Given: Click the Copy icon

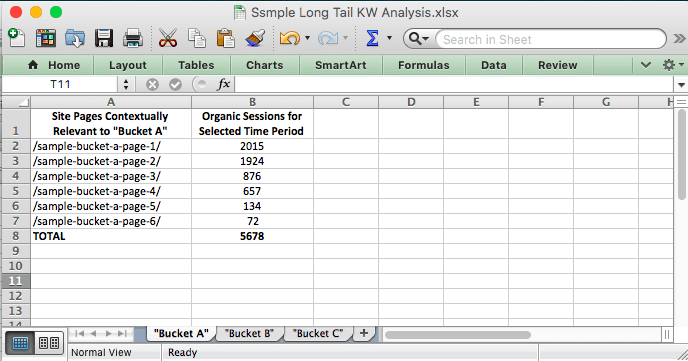Looking at the screenshot, I should pyautogui.click(x=197, y=38).
